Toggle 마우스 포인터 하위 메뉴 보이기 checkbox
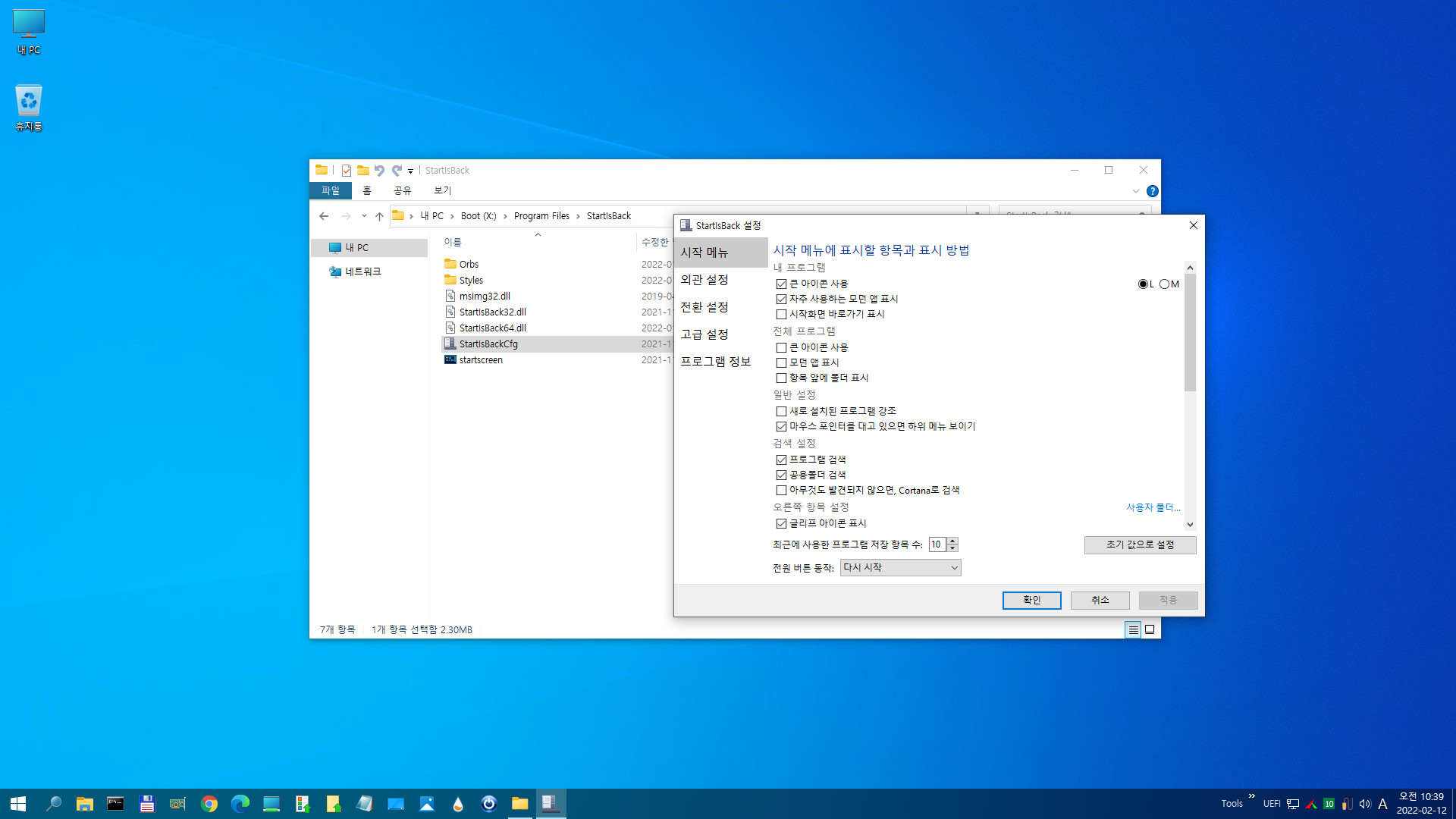This screenshot has height=819, width=1456. click(x=781, y=426)
